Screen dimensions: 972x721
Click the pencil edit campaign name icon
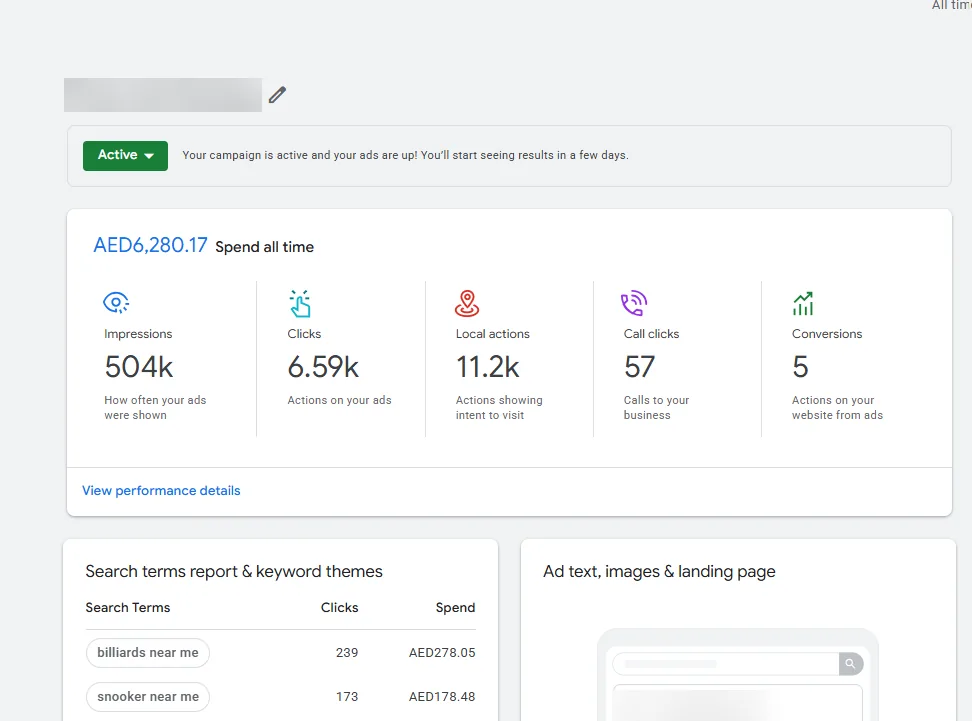pyautogui.click(x=277, y=95)
